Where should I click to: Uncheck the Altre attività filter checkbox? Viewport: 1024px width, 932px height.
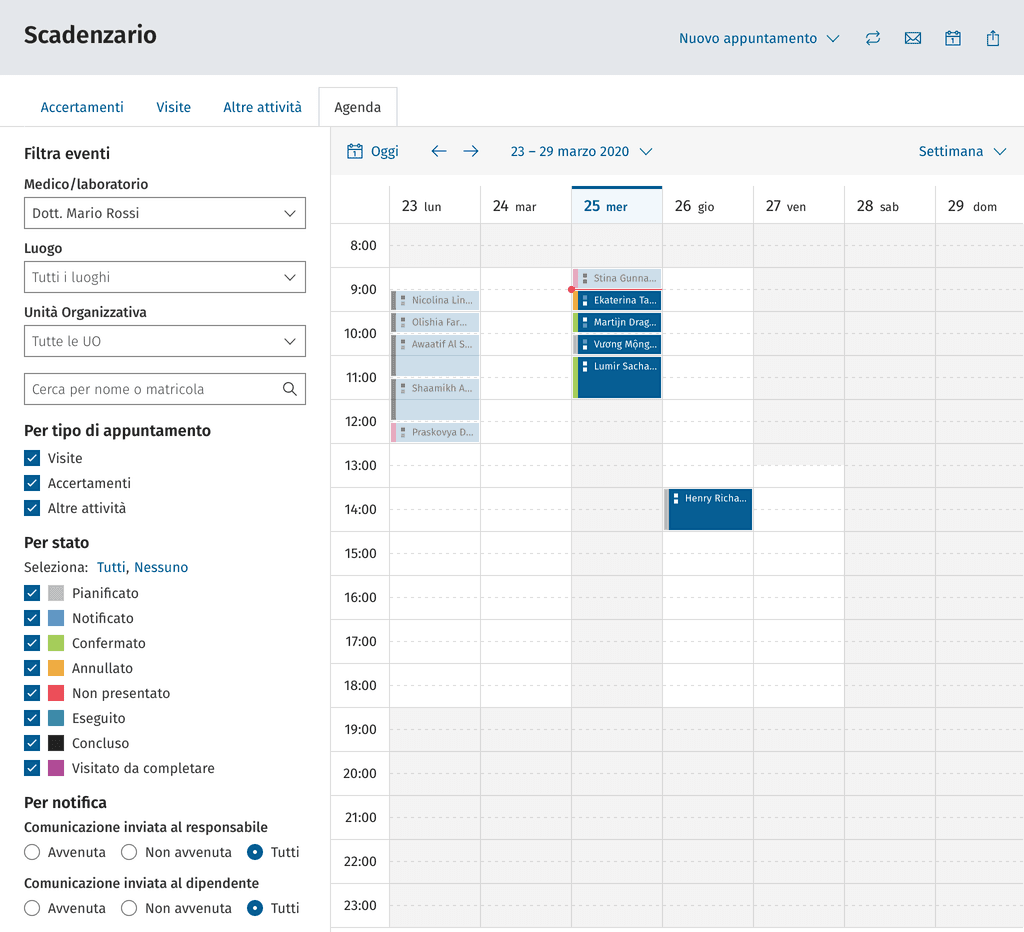tap(32, 508)
